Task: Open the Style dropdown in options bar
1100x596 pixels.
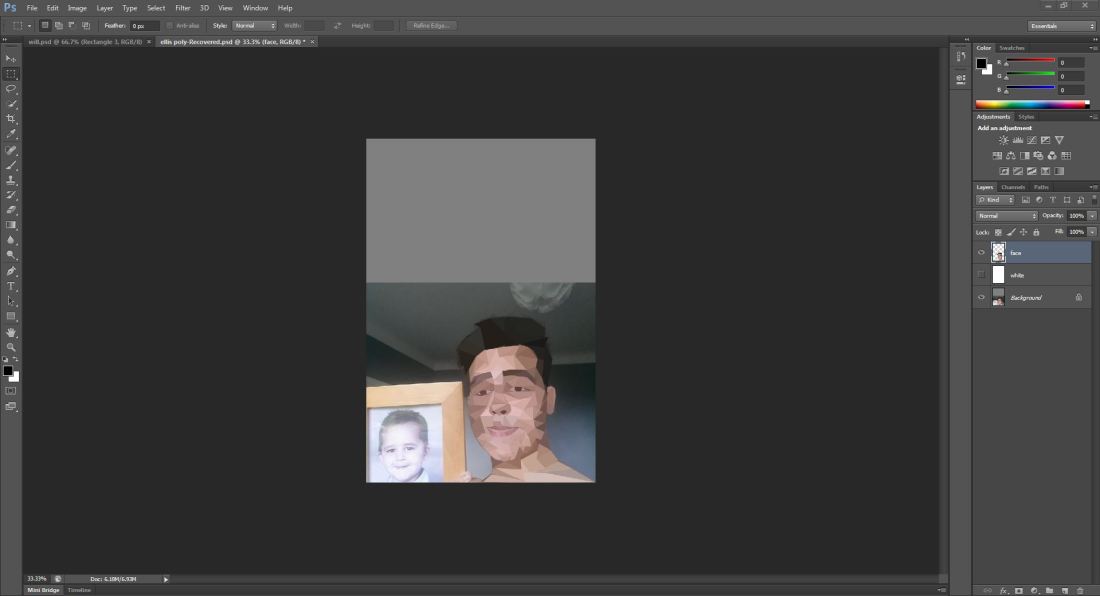Action: point(254,25)
